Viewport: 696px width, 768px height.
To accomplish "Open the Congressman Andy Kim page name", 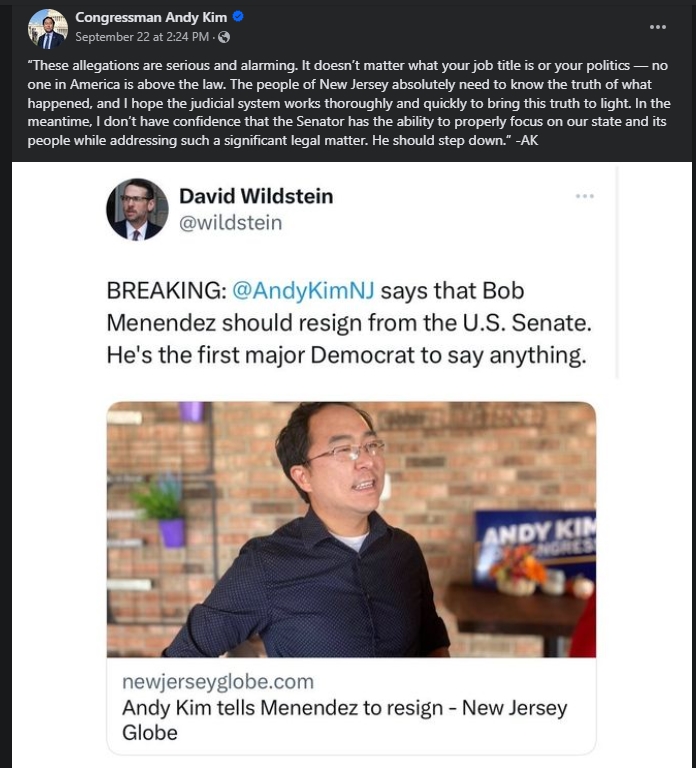I will tap(151, 17).
